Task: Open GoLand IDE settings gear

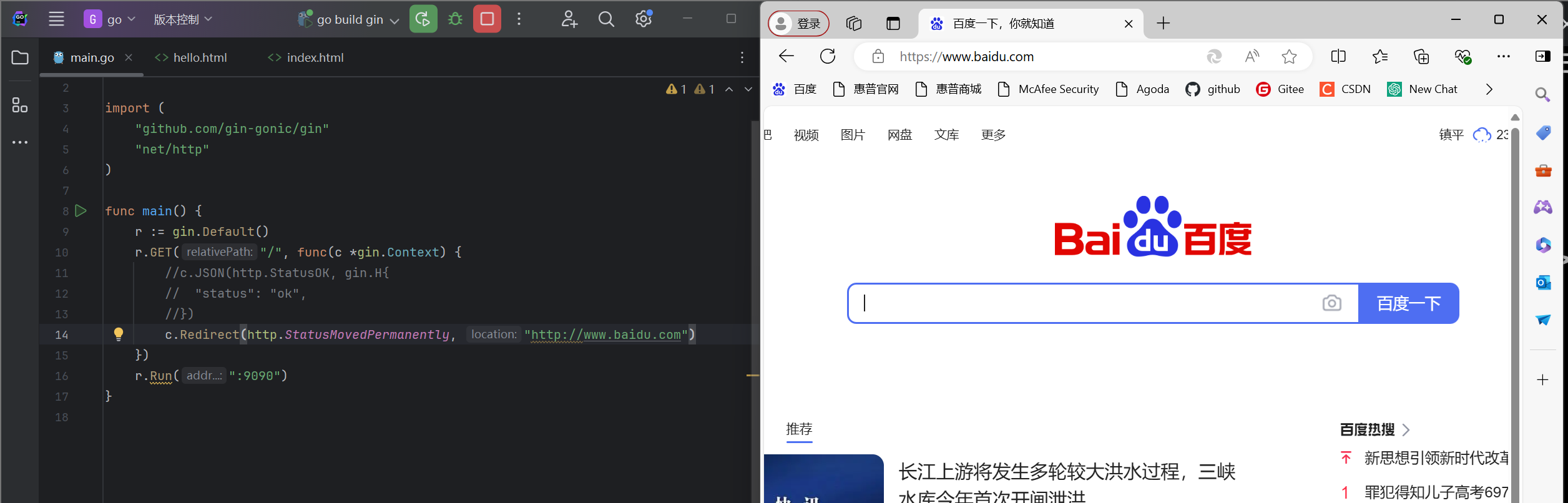Action: tap(644, 19)
